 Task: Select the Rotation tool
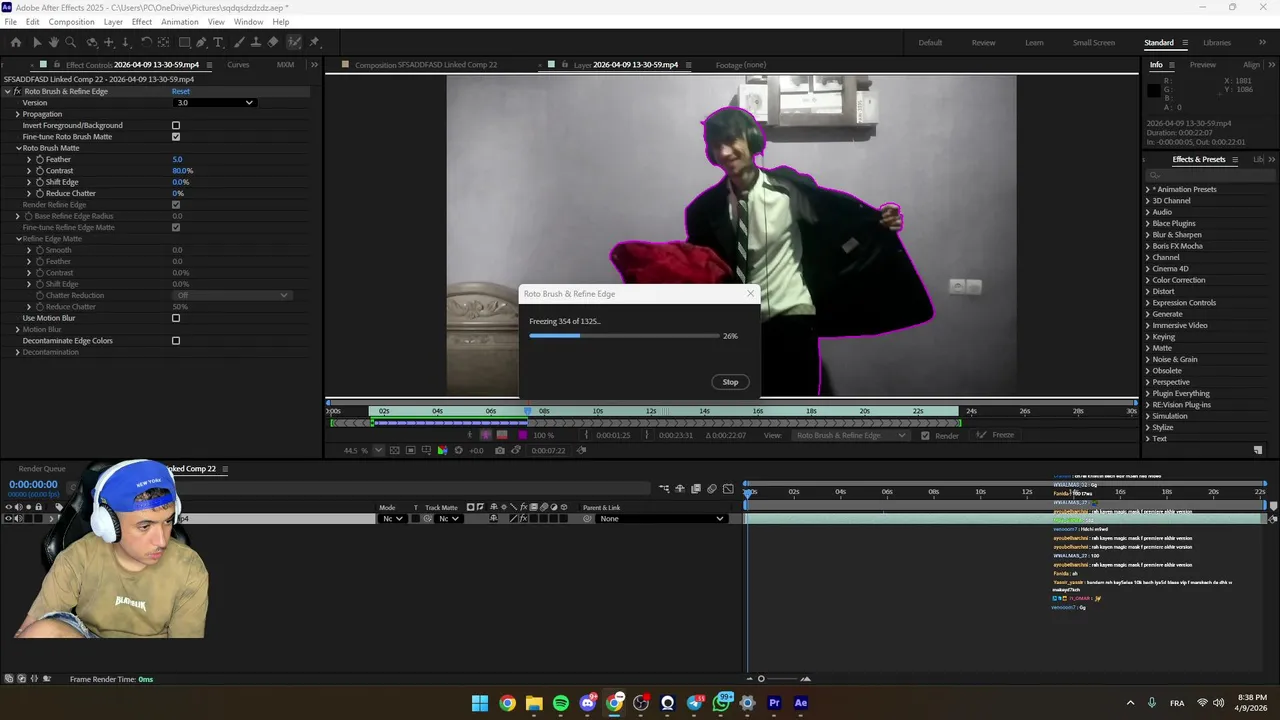[x=146, y=42]
